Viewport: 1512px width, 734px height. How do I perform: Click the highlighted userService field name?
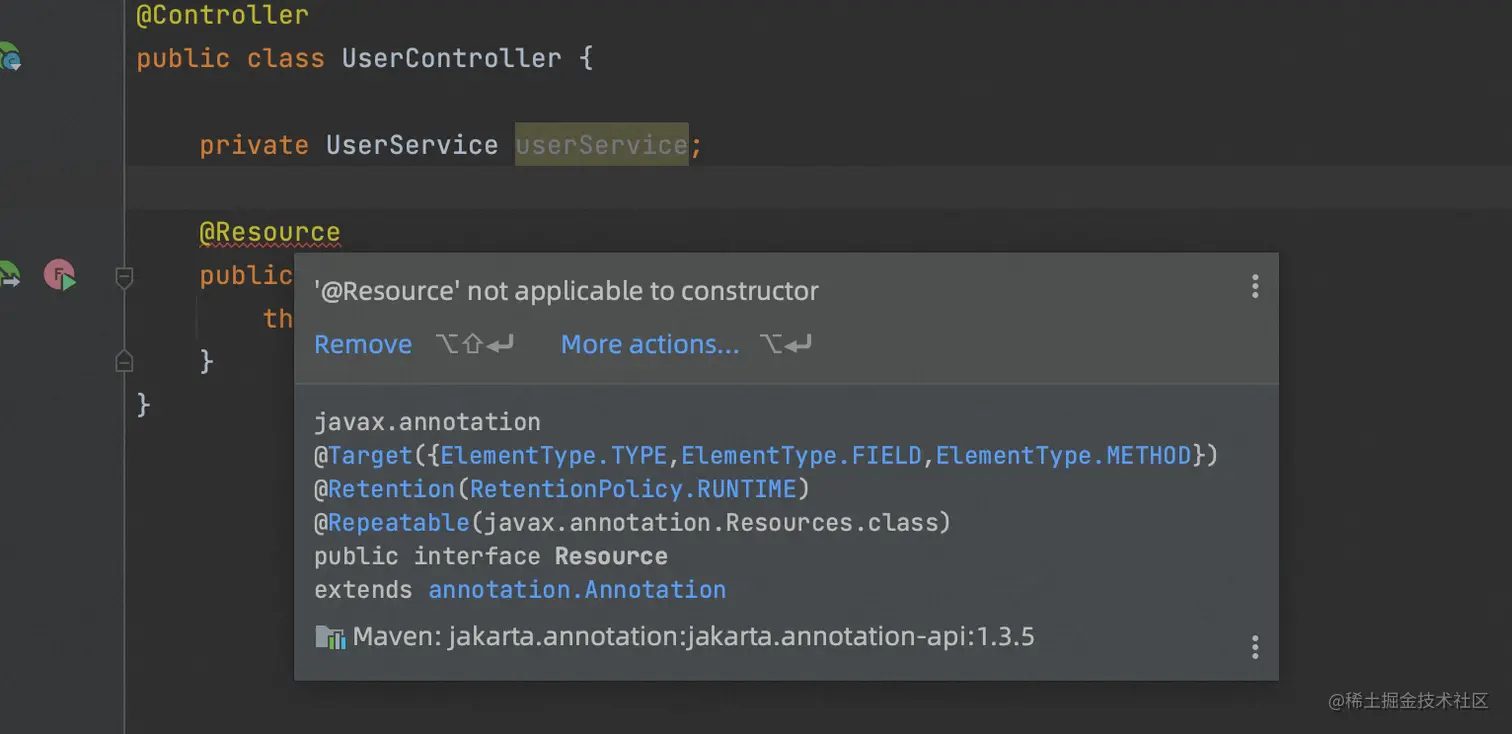(601, 145)
